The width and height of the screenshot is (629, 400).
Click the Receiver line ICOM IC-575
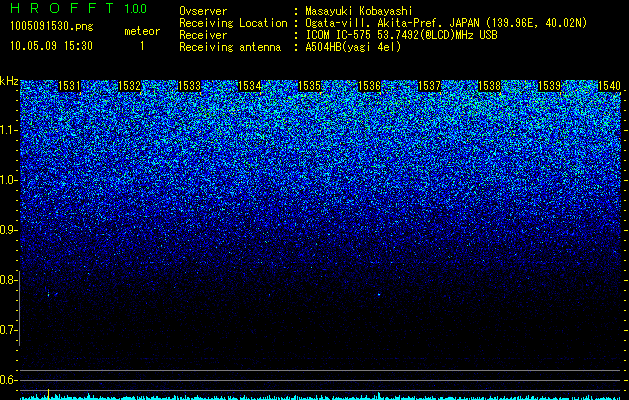coord(401,35)
